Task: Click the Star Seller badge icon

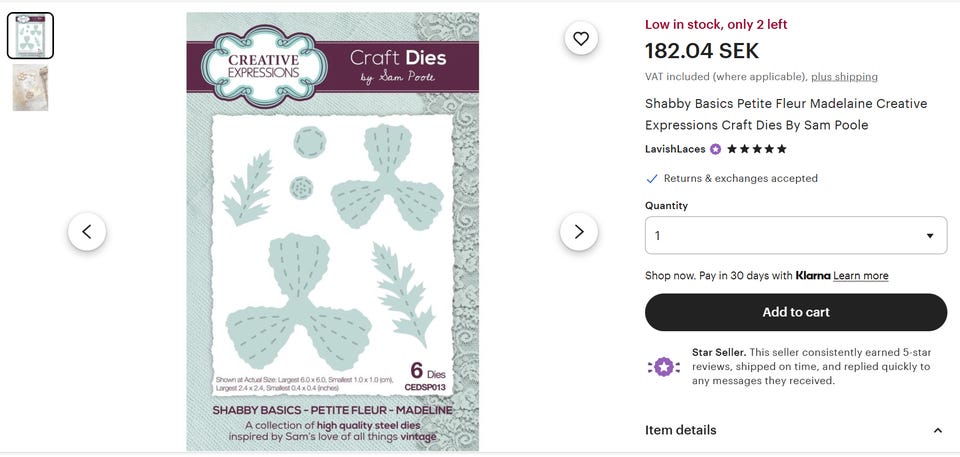Action: click(x=663, y=366)
